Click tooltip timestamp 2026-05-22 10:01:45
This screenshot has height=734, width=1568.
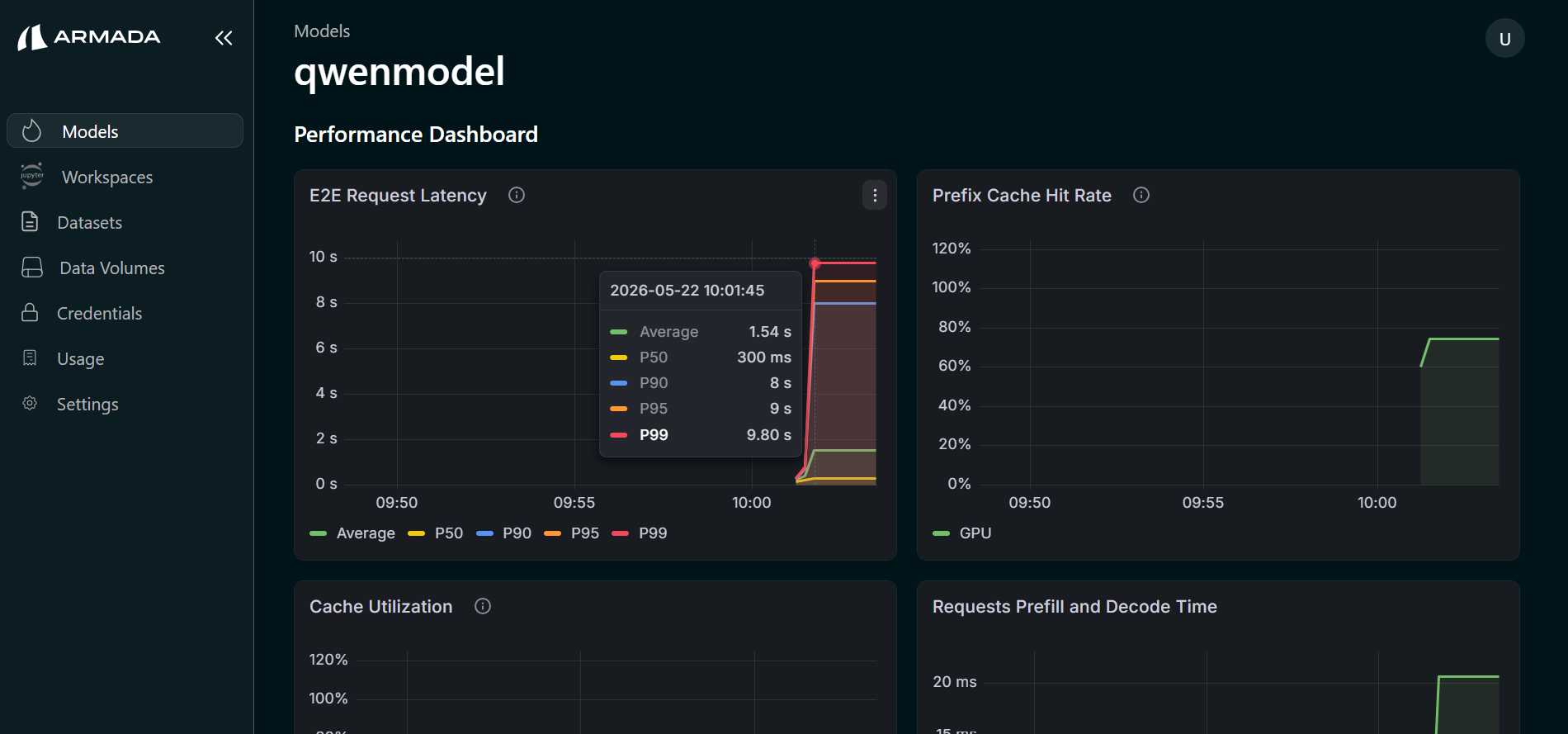click(687, 290)
